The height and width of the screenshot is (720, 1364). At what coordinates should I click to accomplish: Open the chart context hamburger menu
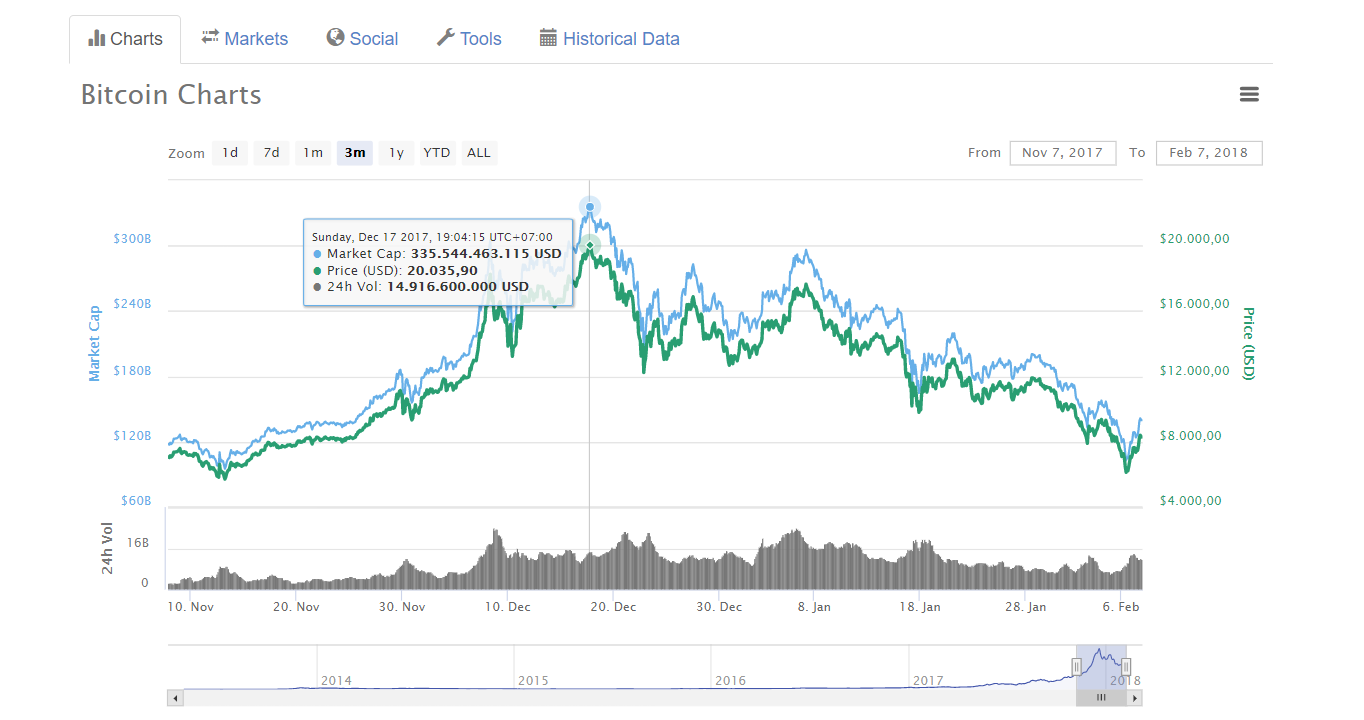1249,95
